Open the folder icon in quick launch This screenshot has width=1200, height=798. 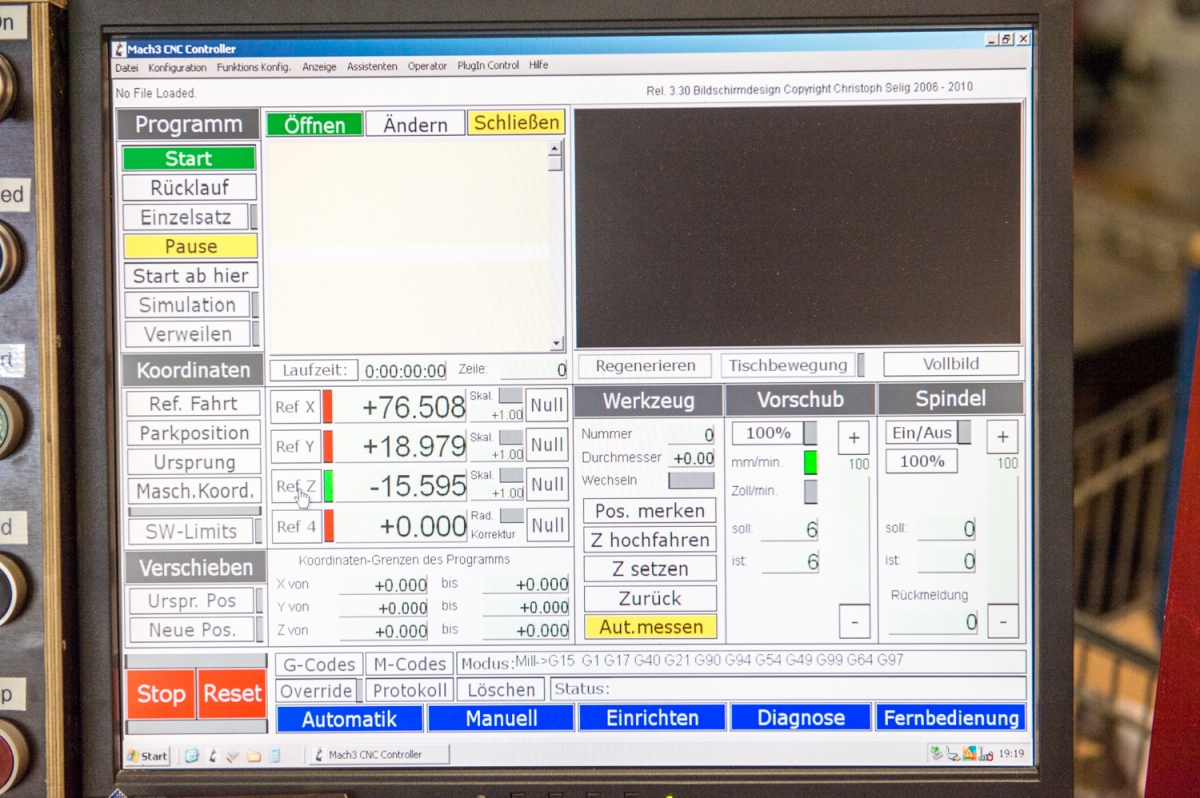click(253, 756)
